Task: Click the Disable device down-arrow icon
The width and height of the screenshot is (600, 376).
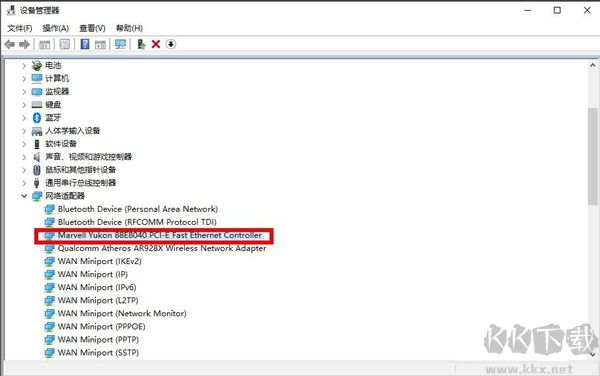Action: pos(171,44)
